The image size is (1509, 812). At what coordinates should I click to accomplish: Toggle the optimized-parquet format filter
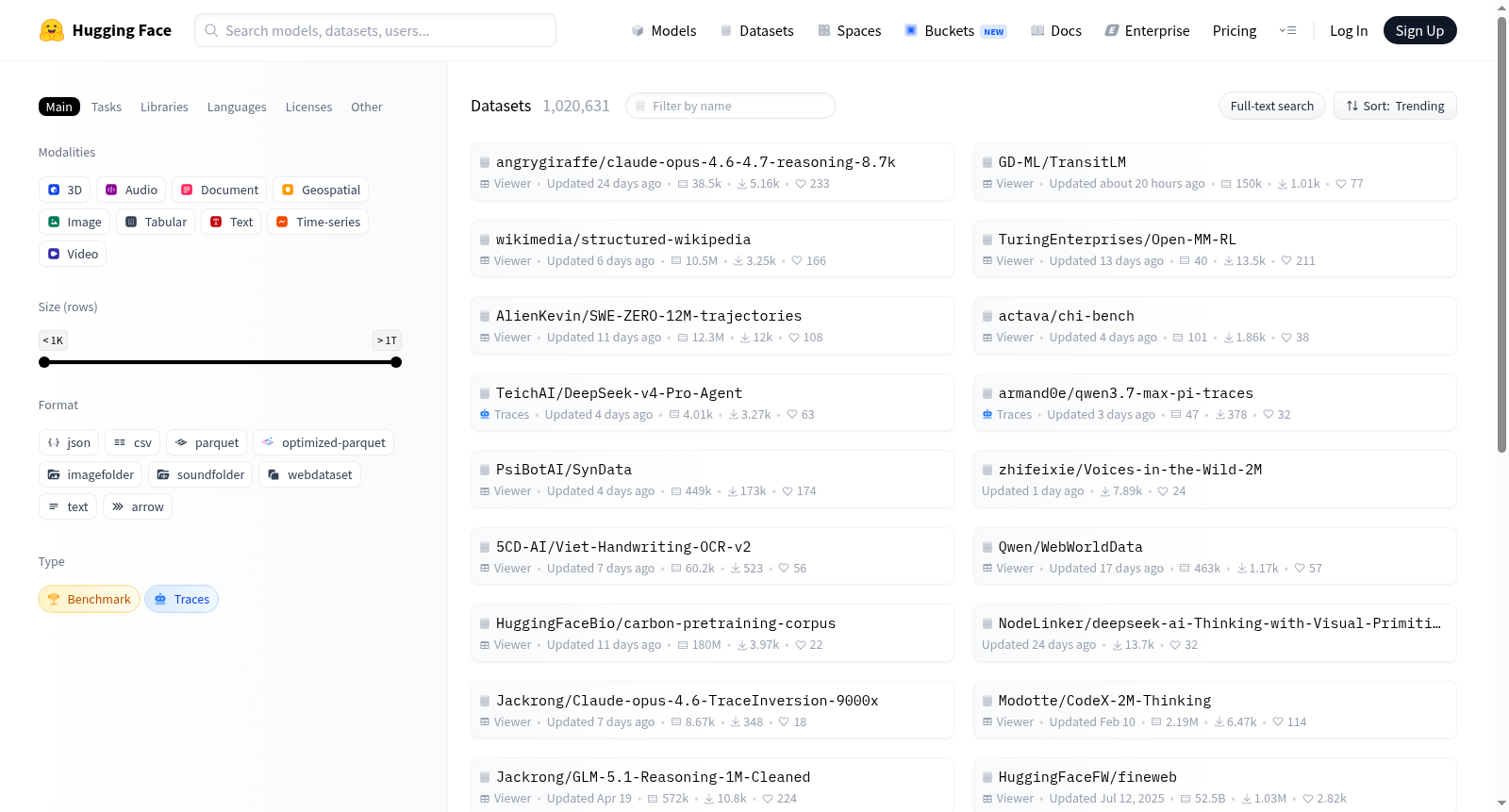click(323, 442)
